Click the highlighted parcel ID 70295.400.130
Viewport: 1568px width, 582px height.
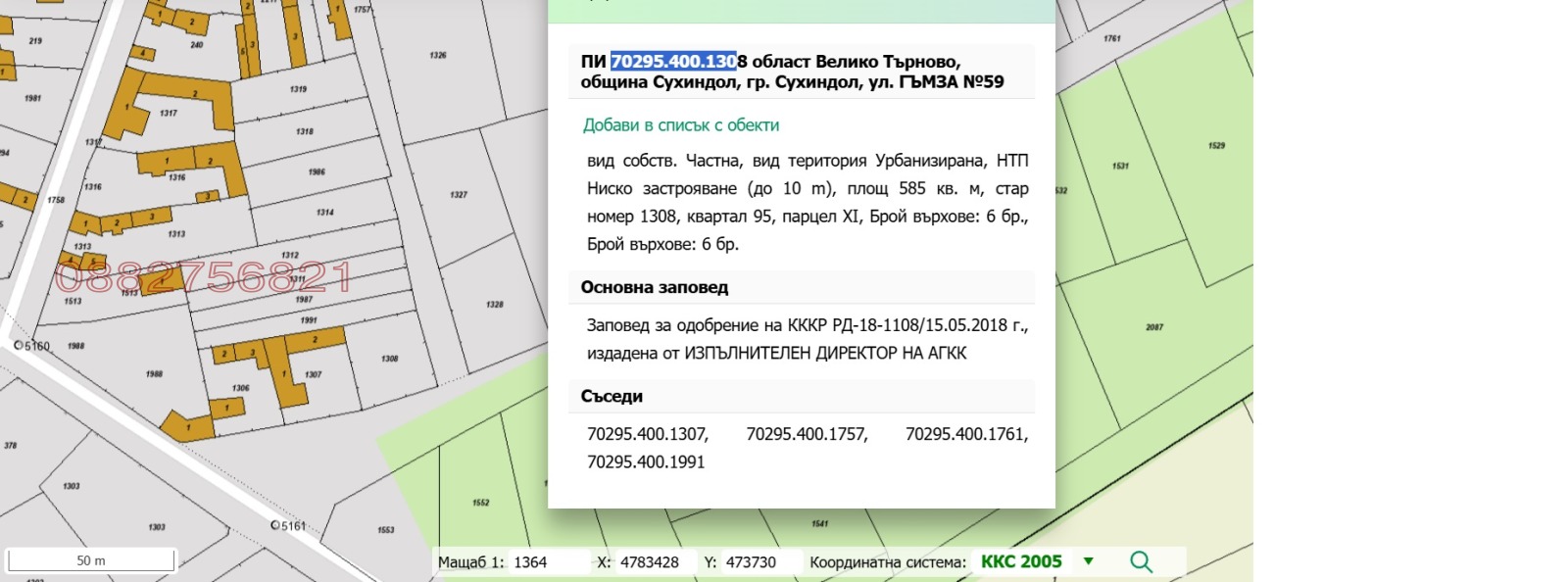tap(673, 62)
